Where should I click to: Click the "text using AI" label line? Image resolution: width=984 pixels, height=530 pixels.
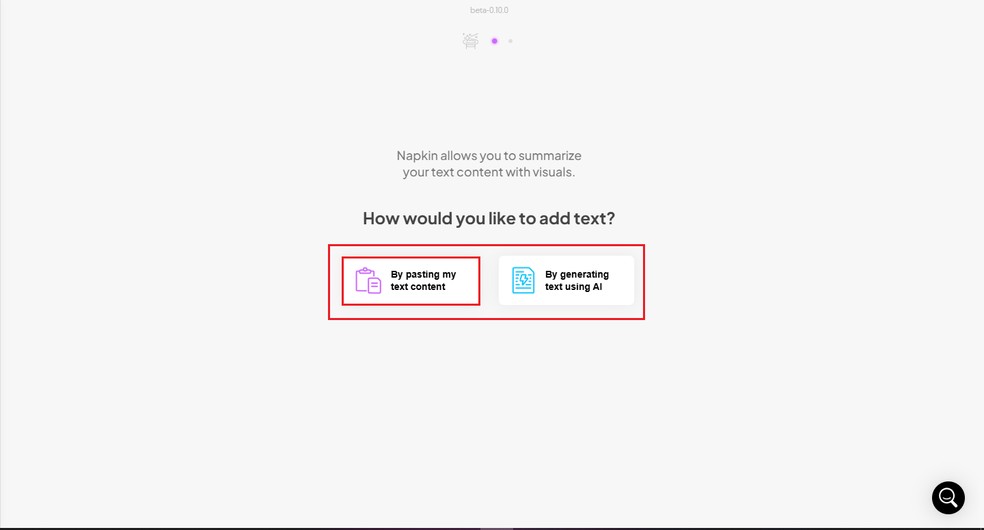click(573, 287)
